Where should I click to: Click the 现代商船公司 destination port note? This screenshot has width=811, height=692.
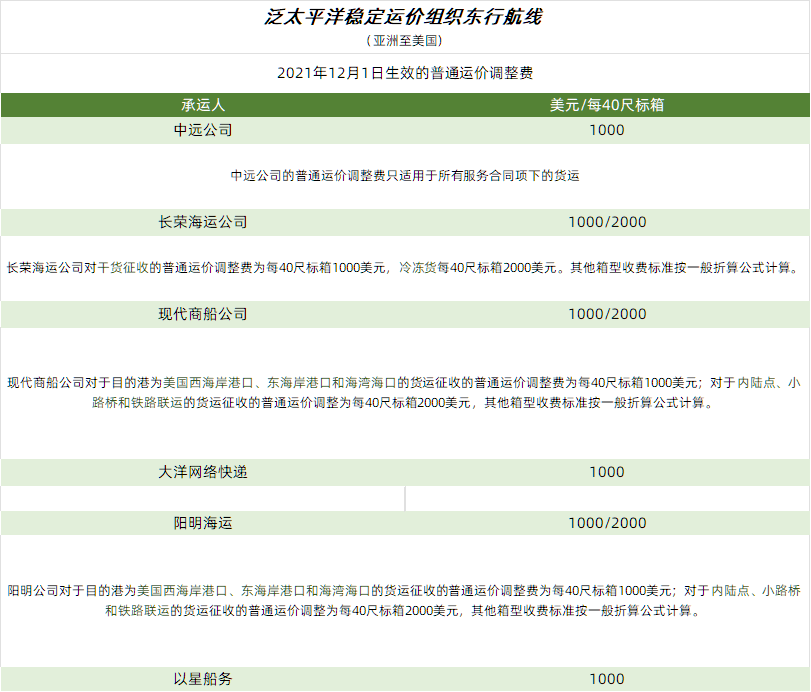pyautogui.click(x=405, y=393)
